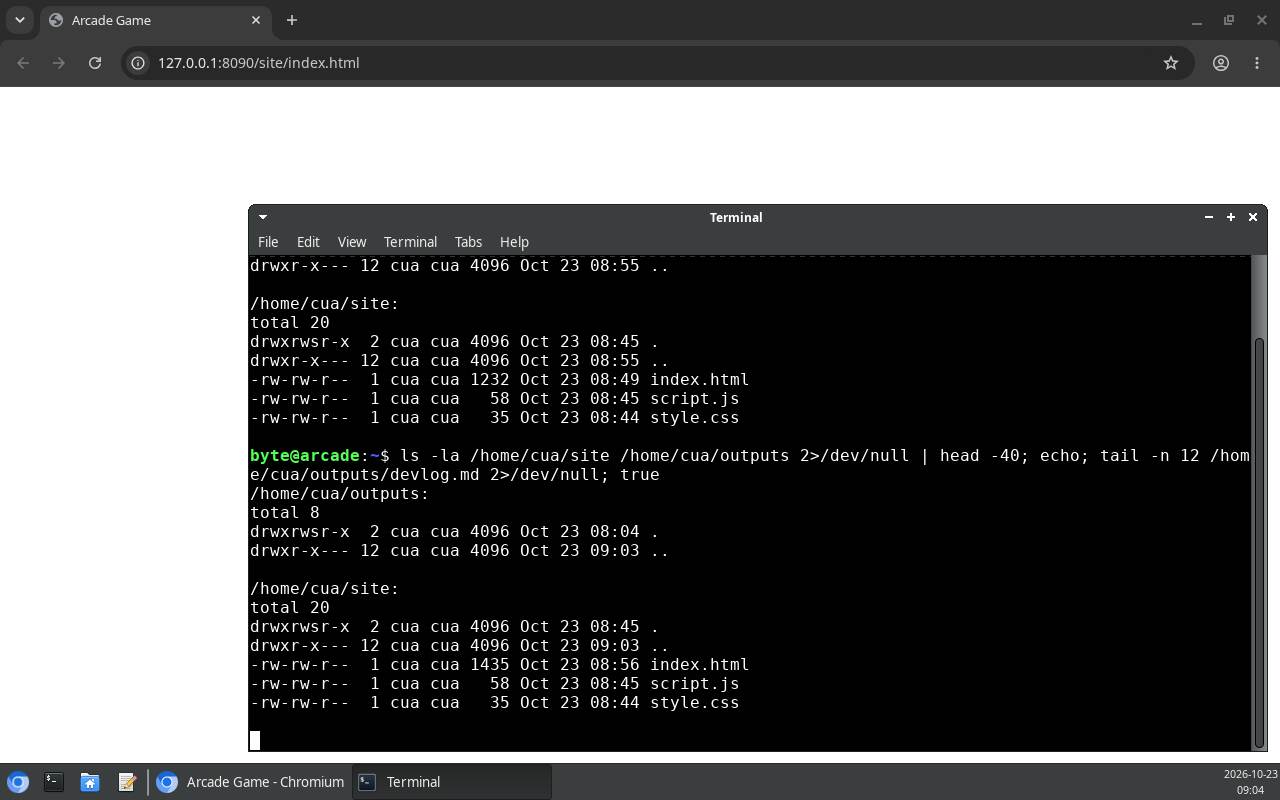The image size is (1280, 800).
Task: Go back in Chromium history
Action: coord(23,63)
